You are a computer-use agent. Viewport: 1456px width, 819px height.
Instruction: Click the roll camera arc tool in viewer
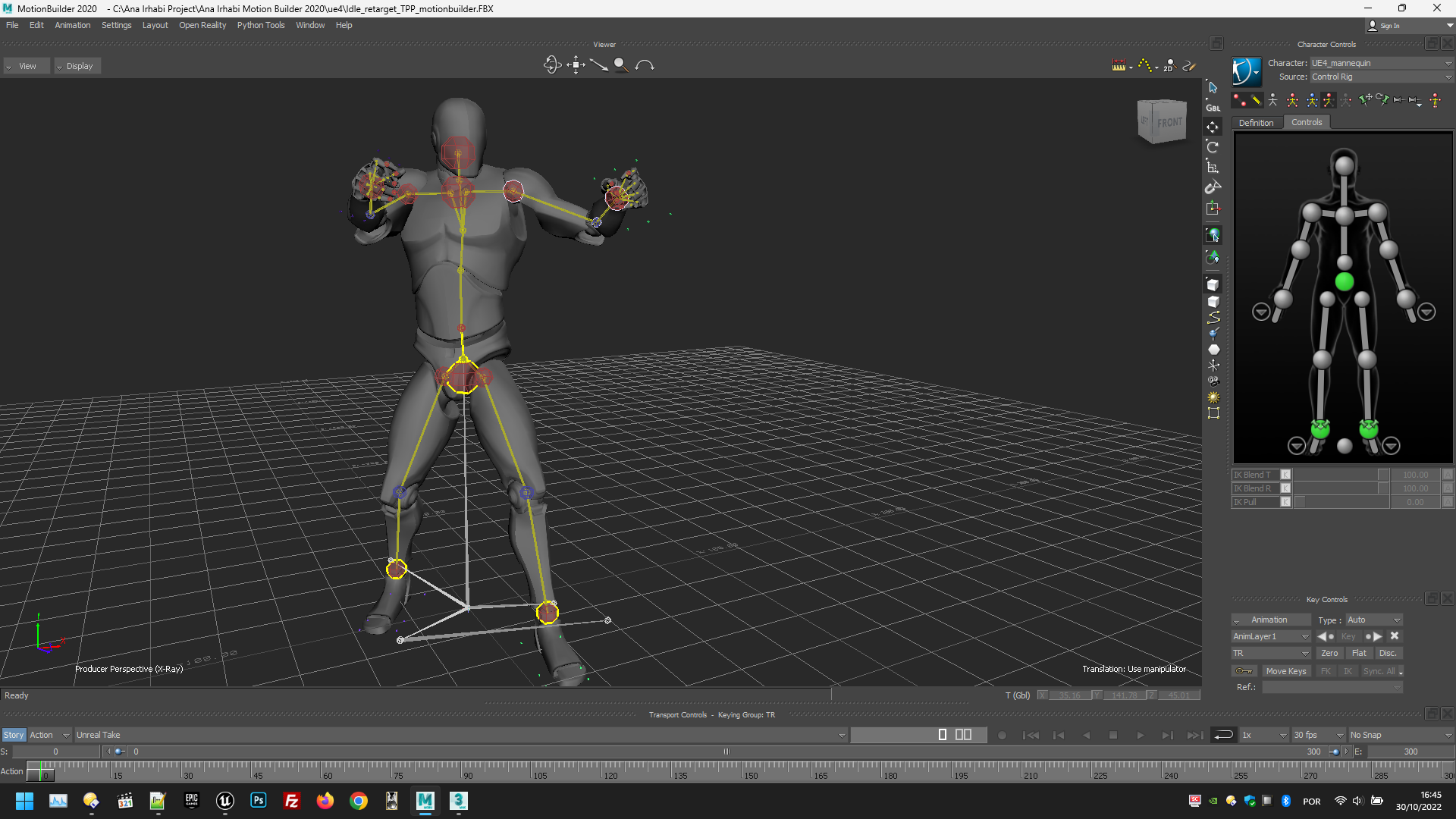click(645, 65)
